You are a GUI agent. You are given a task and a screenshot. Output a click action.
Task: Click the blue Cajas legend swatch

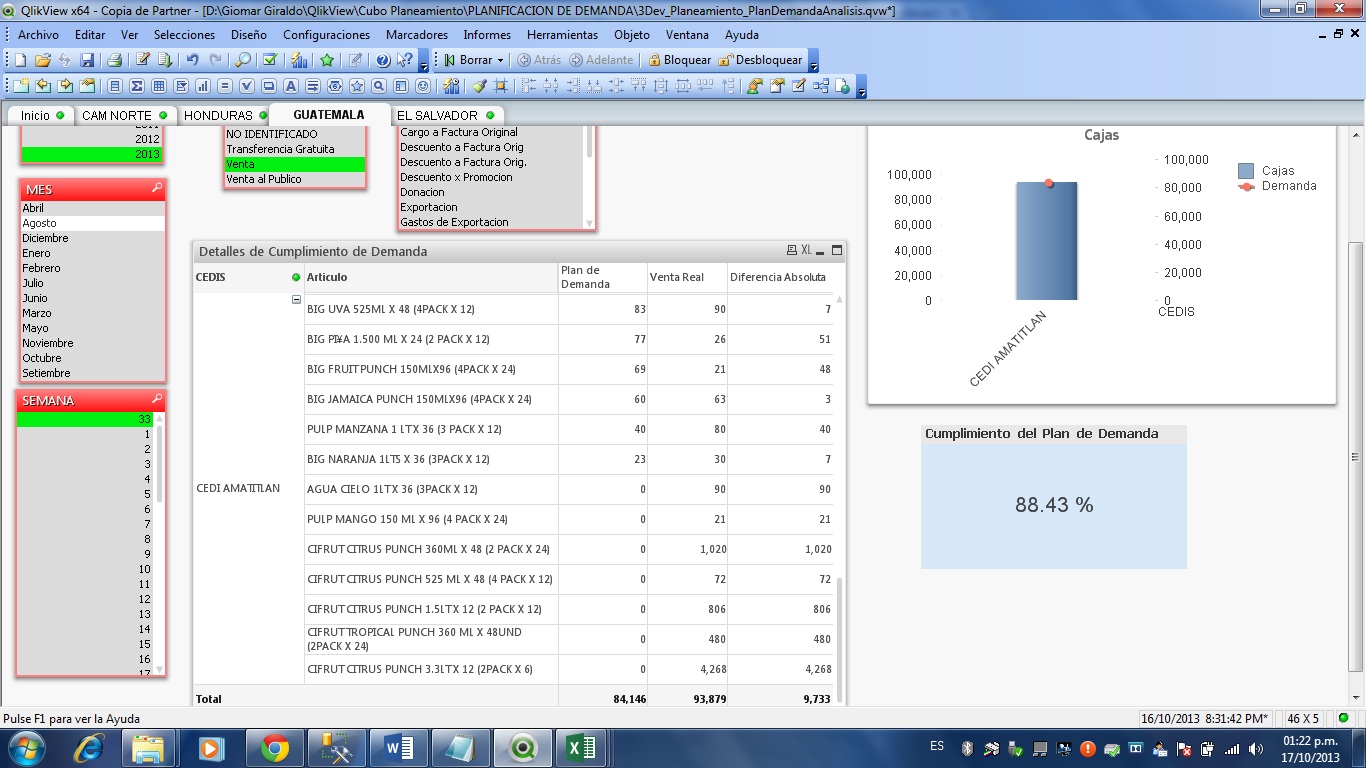tap(1246, 171)
